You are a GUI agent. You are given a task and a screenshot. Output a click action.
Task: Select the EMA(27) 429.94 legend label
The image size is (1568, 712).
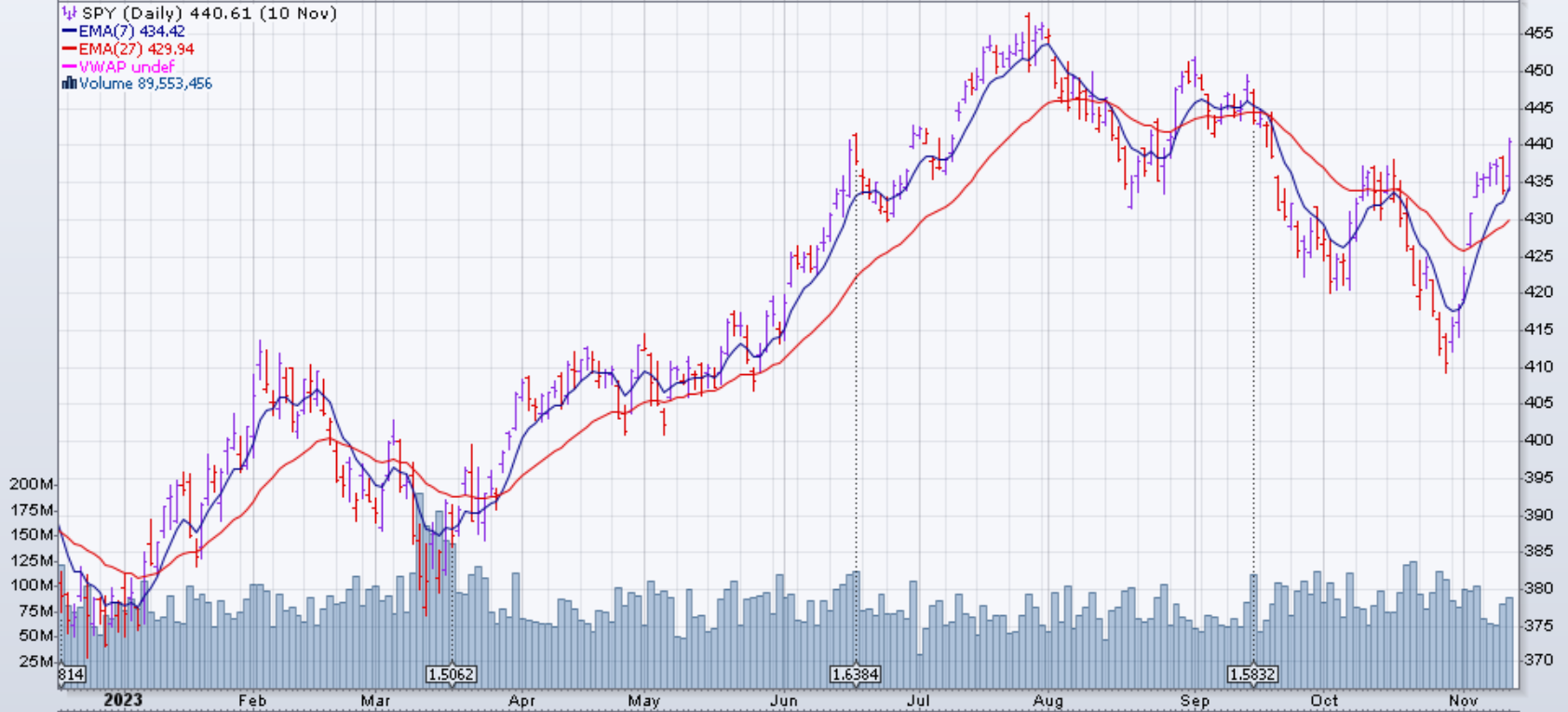pyautogui.click(x=136, y=49)
